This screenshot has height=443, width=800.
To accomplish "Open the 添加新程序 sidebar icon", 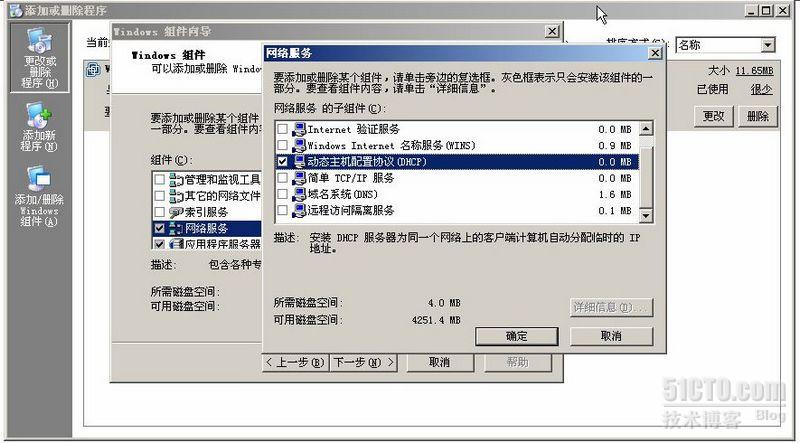I will click(40, 127).
